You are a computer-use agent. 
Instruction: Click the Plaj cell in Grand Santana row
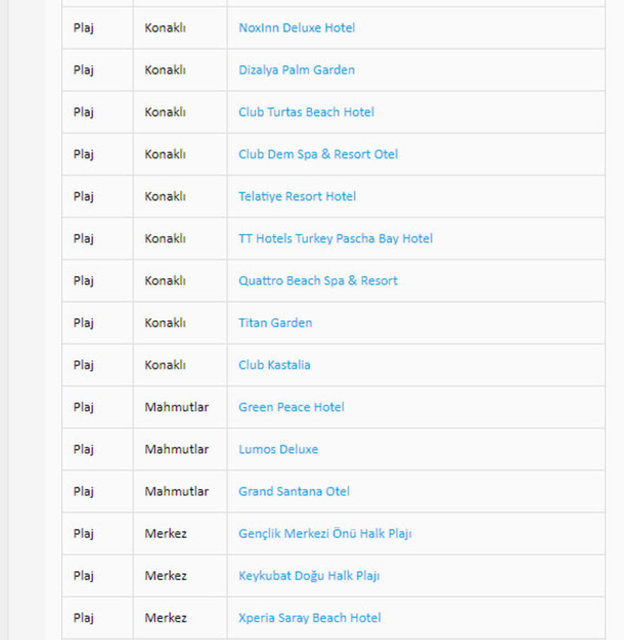[x=83, y=491]
